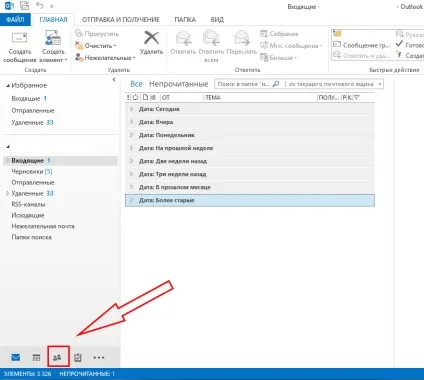Screen dimensions: 424x380
Task: Open Calendar navigation icon
Action: [x=36, y=357]
